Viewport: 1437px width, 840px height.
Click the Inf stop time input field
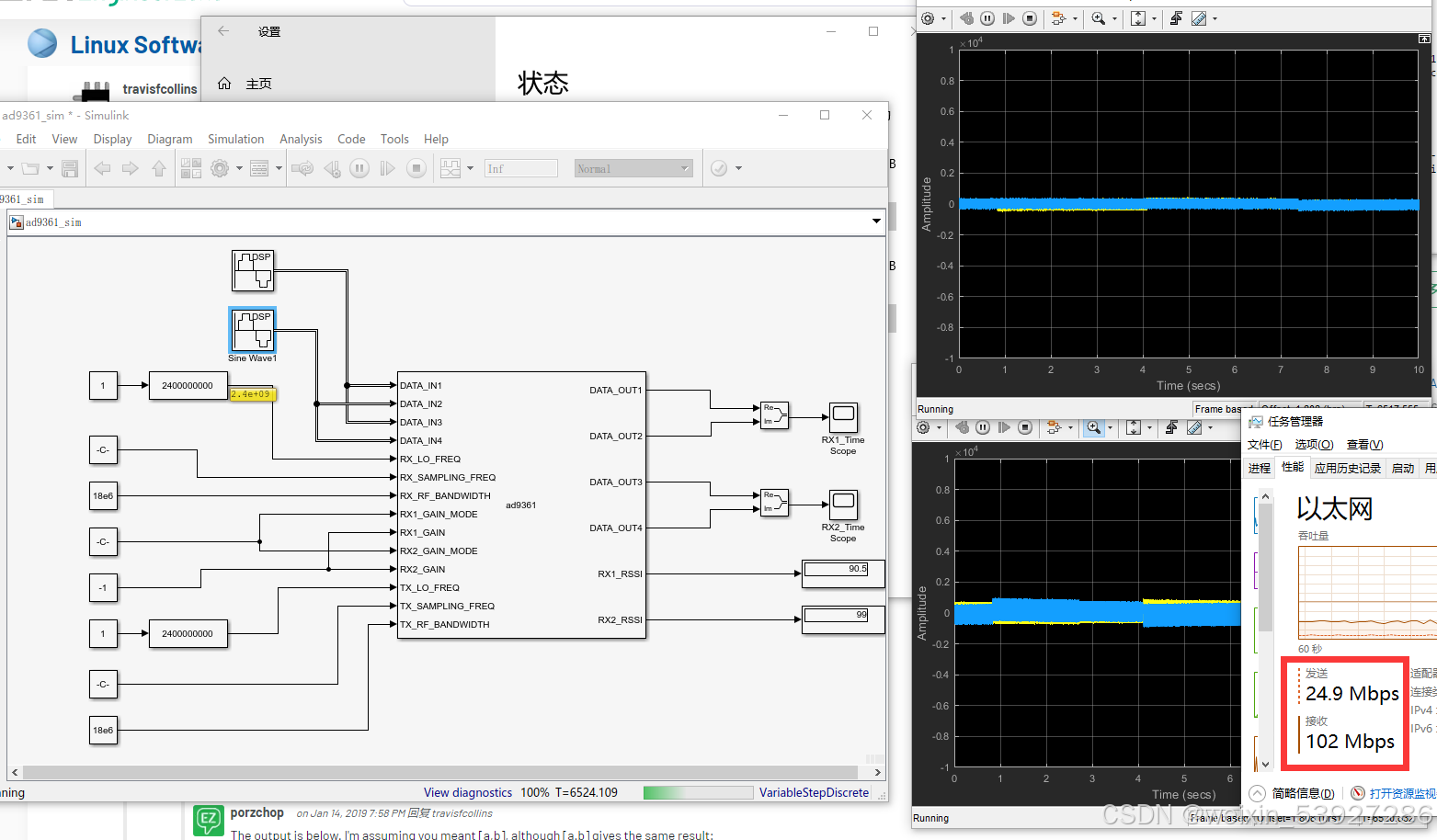521,168
